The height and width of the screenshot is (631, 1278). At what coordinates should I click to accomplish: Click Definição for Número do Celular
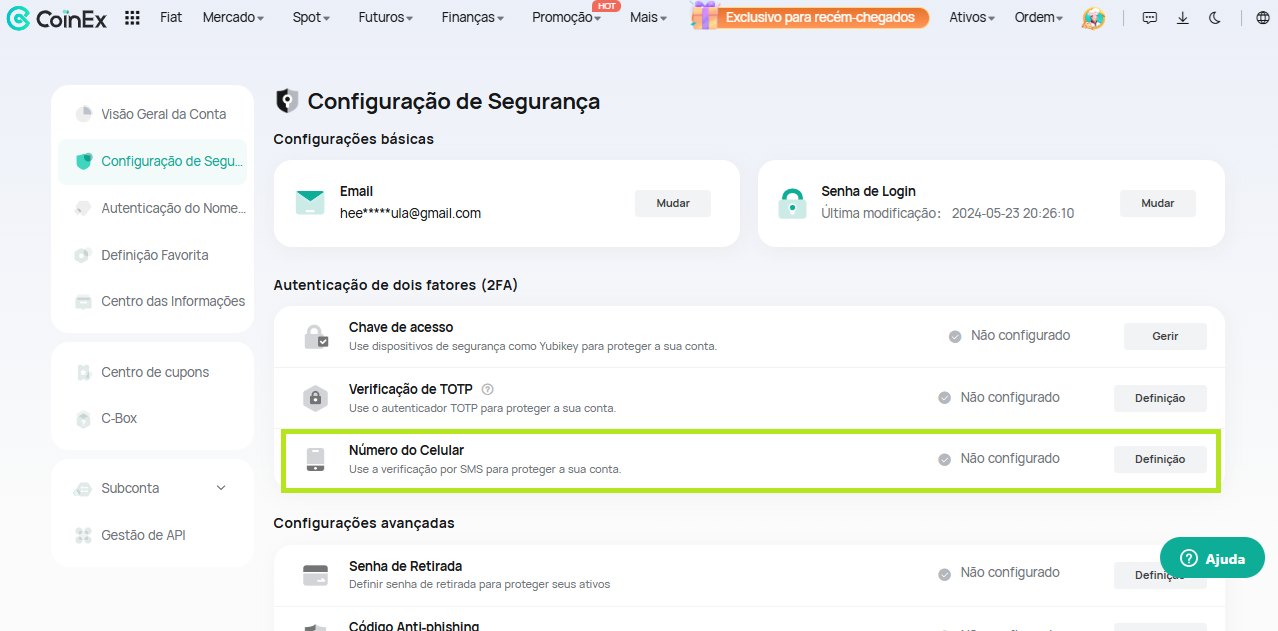[1160, 459]
